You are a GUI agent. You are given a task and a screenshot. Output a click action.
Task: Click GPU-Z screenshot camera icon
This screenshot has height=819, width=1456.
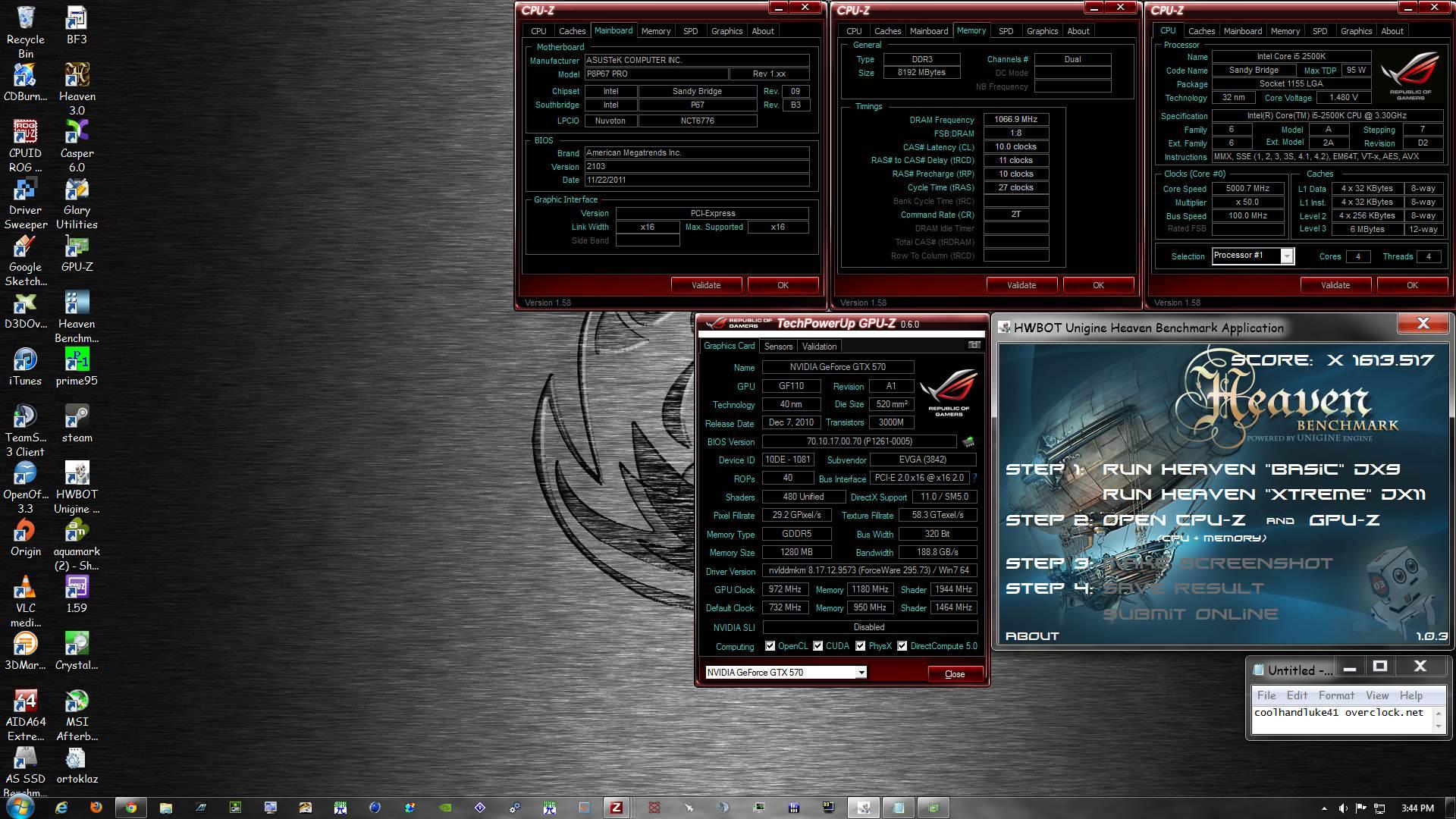(x=974, y=345)
